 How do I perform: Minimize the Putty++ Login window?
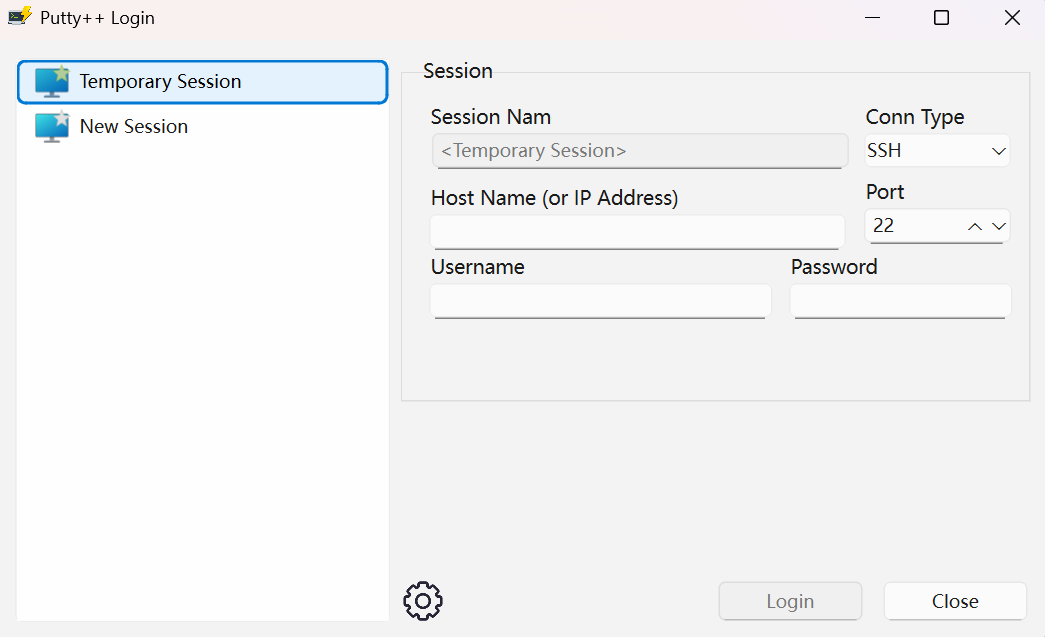pyautogui.click(x=872, y=18)
